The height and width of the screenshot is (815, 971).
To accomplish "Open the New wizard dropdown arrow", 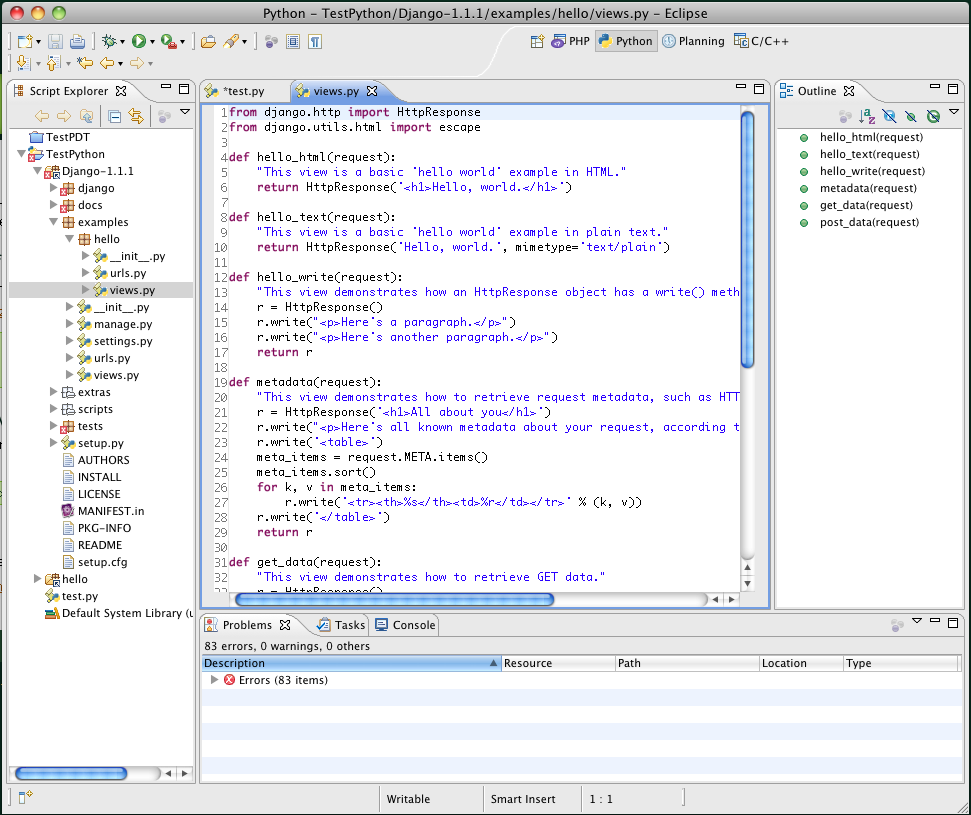I will [38, 42].
